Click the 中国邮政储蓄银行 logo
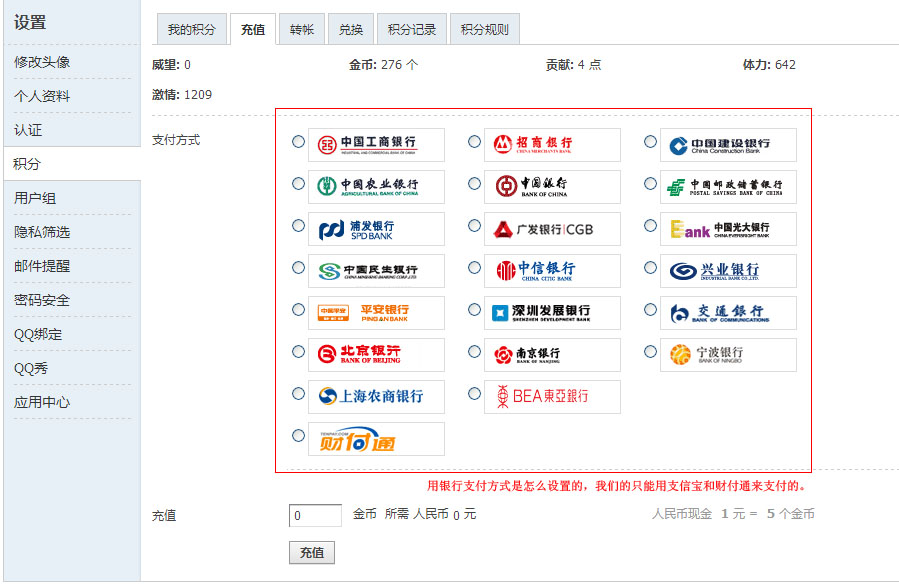Screen dimensions: 899x586 pyautogui.click(x=728, y=186)
